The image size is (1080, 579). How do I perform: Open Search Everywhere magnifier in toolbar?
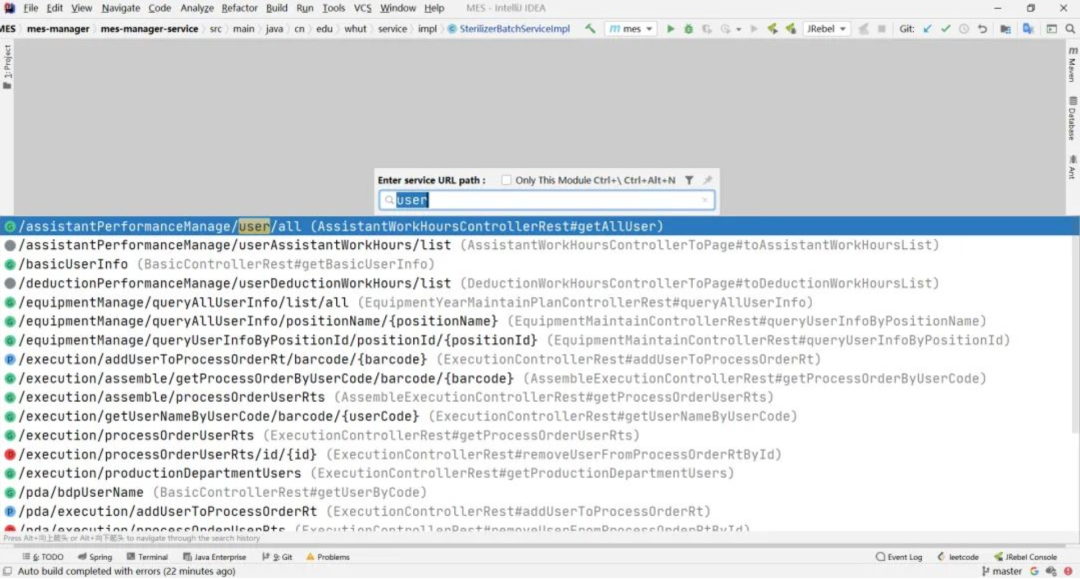coord(1070,29)
